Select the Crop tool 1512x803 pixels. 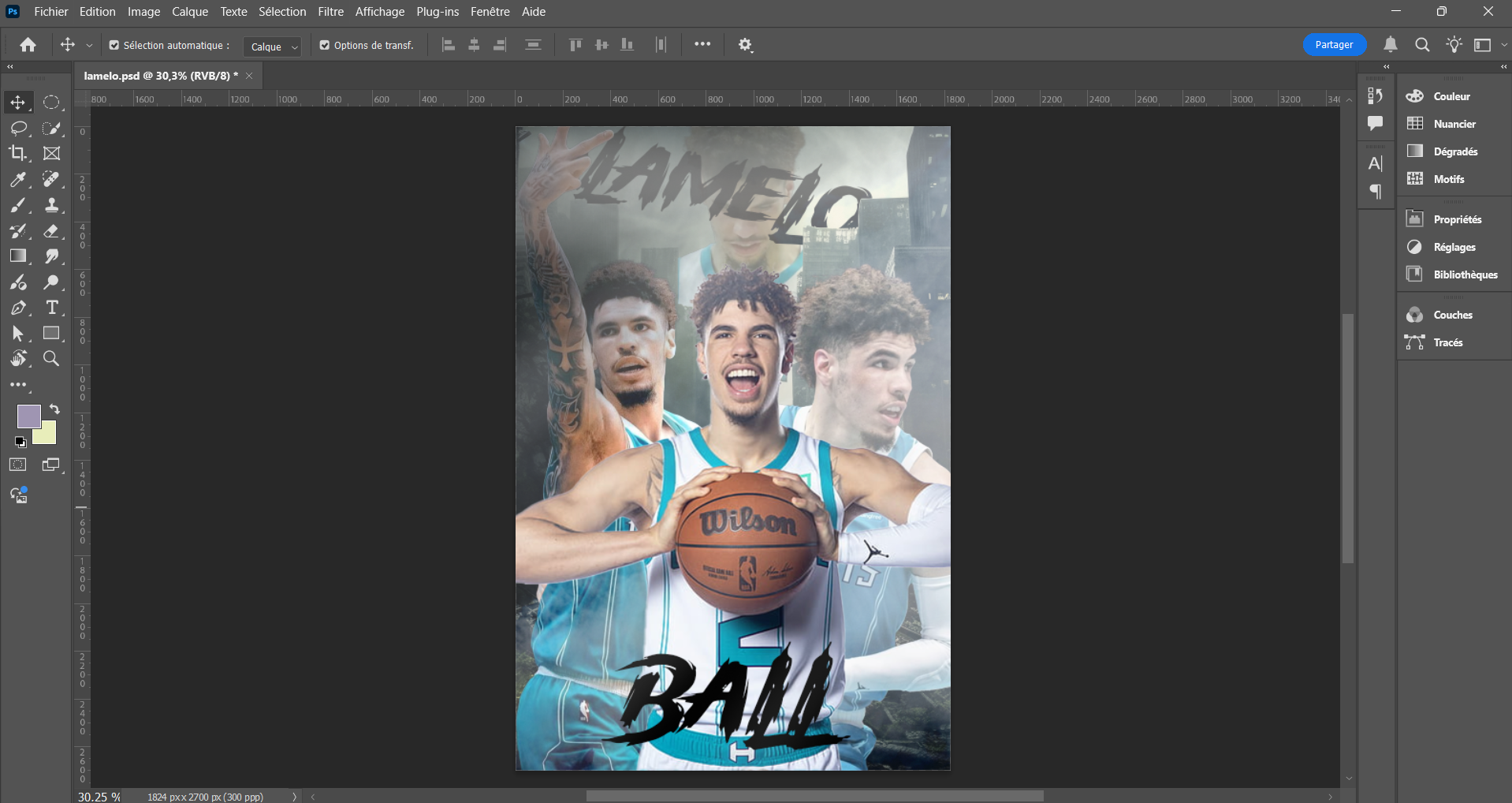(18, 153)
